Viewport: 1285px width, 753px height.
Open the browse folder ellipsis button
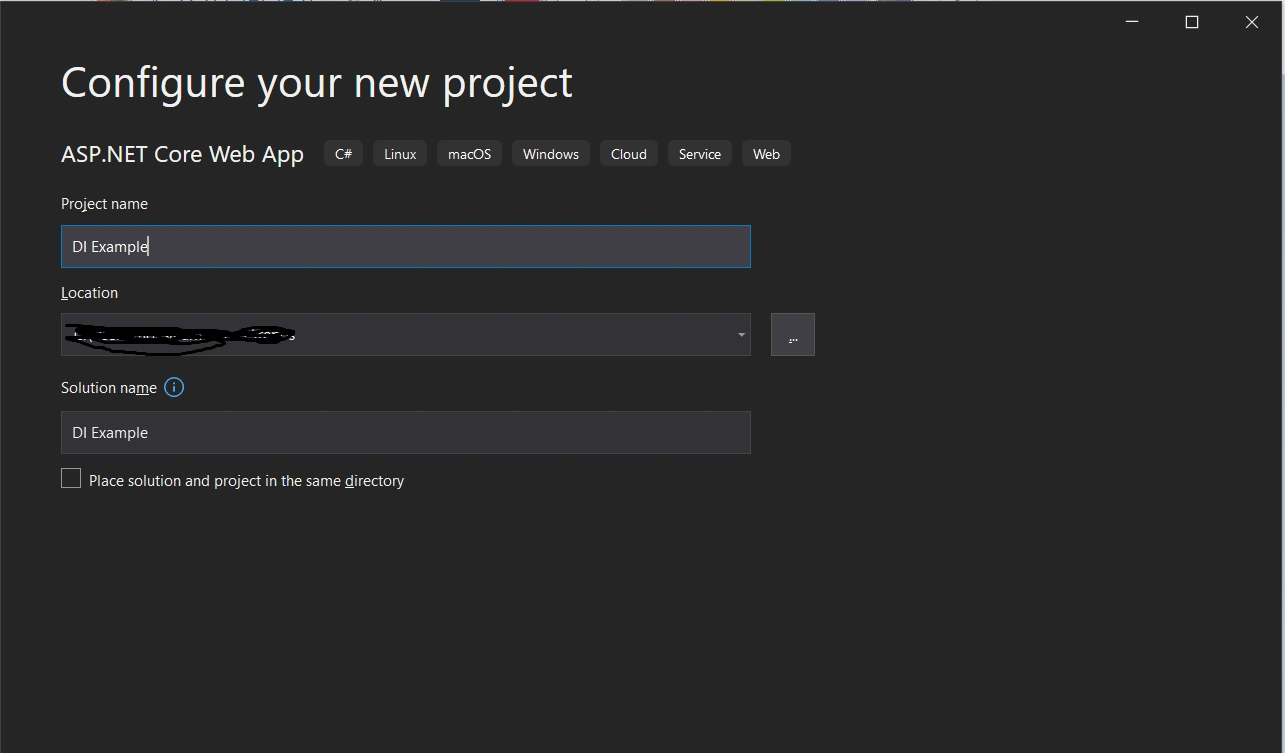coord(793,334)
